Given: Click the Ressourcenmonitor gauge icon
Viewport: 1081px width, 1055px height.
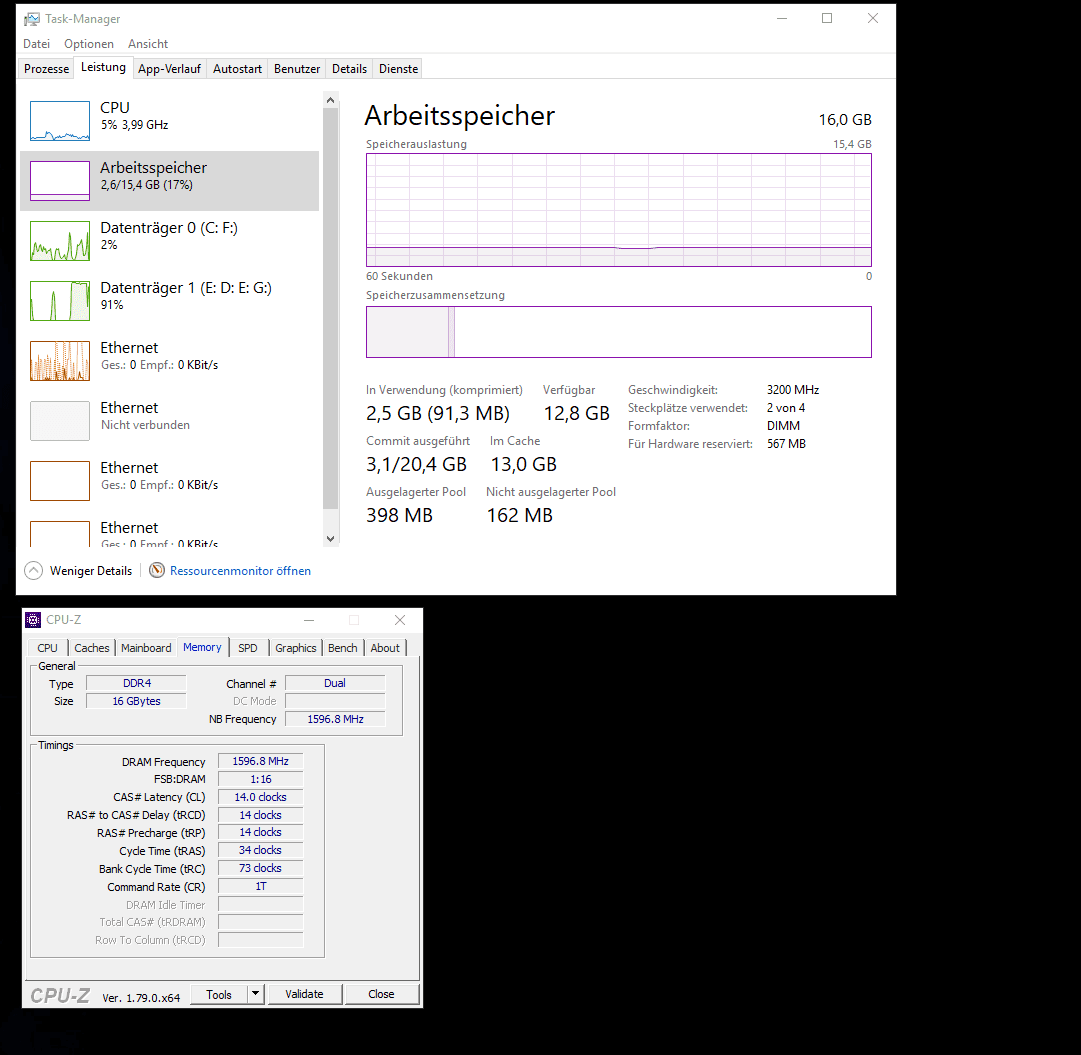Looking at the screenshot, I should (x=157, y=570).
